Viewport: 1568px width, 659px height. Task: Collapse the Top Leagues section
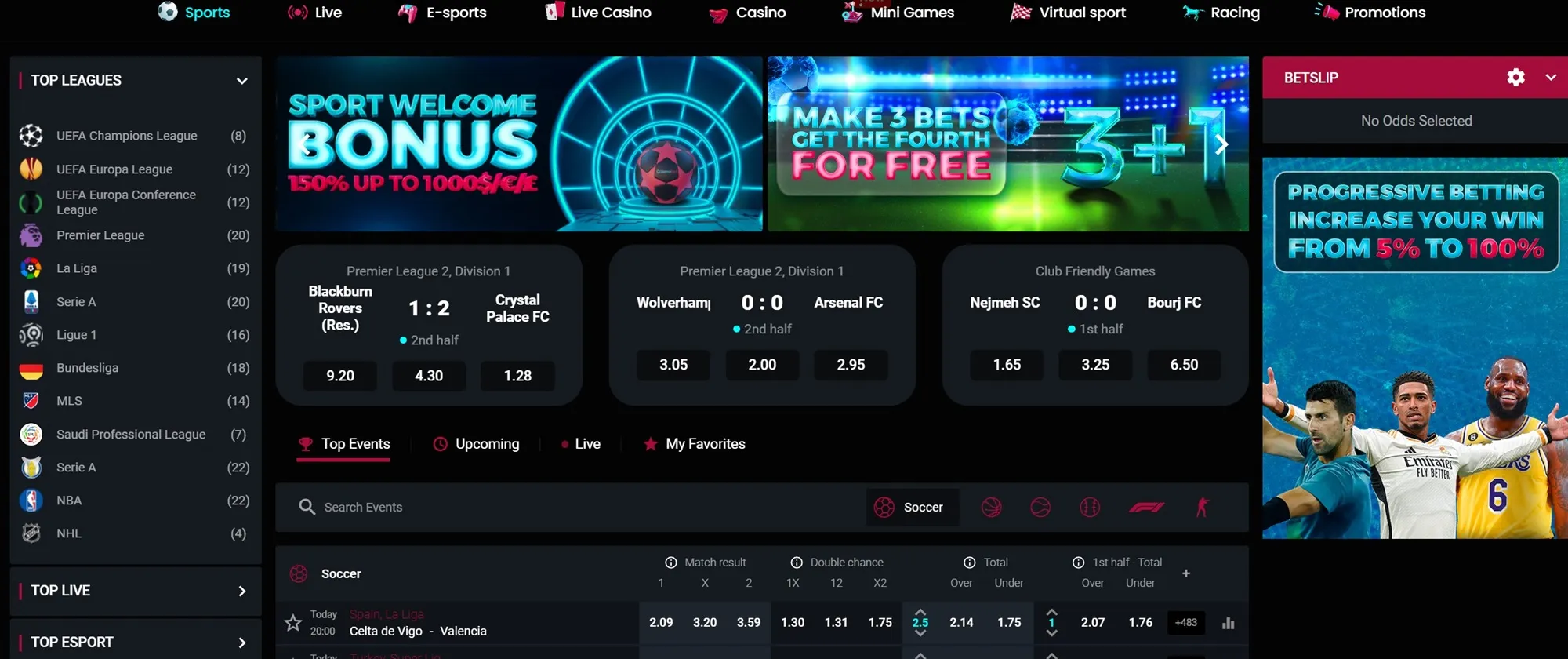tap(242, 81)
